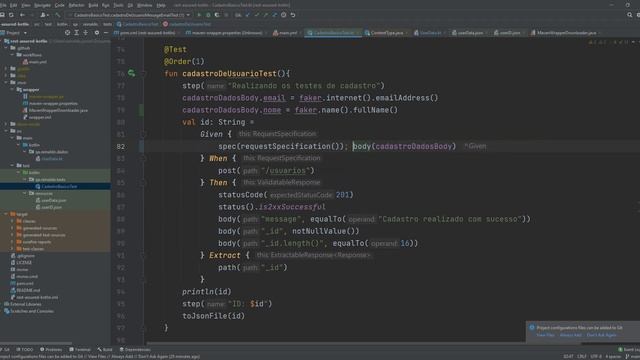Screen dimensions: 640x360
Task: Open the Problems tool window button
Action: click(51, 350)
